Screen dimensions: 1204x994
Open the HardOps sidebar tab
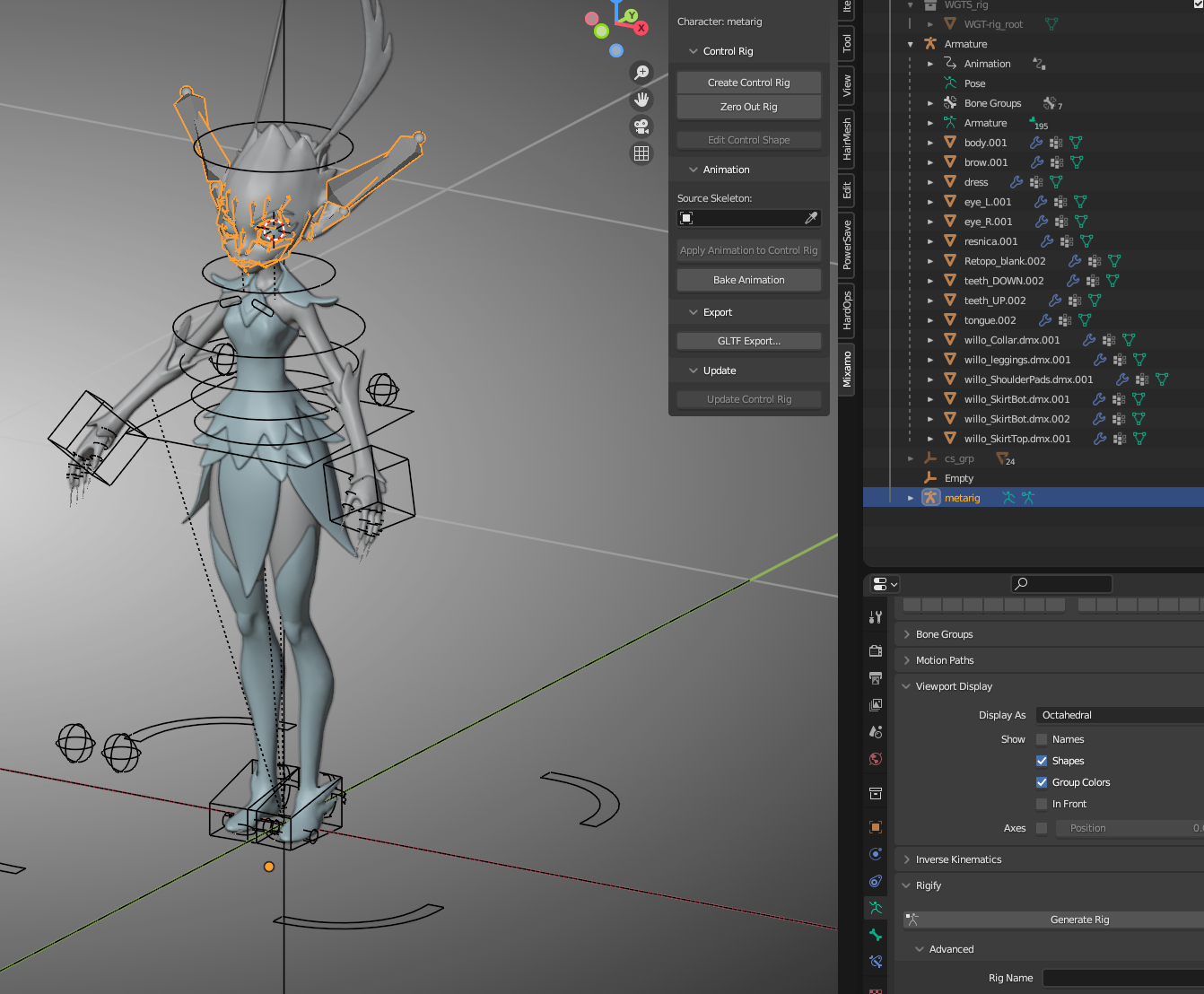(847, 310)
